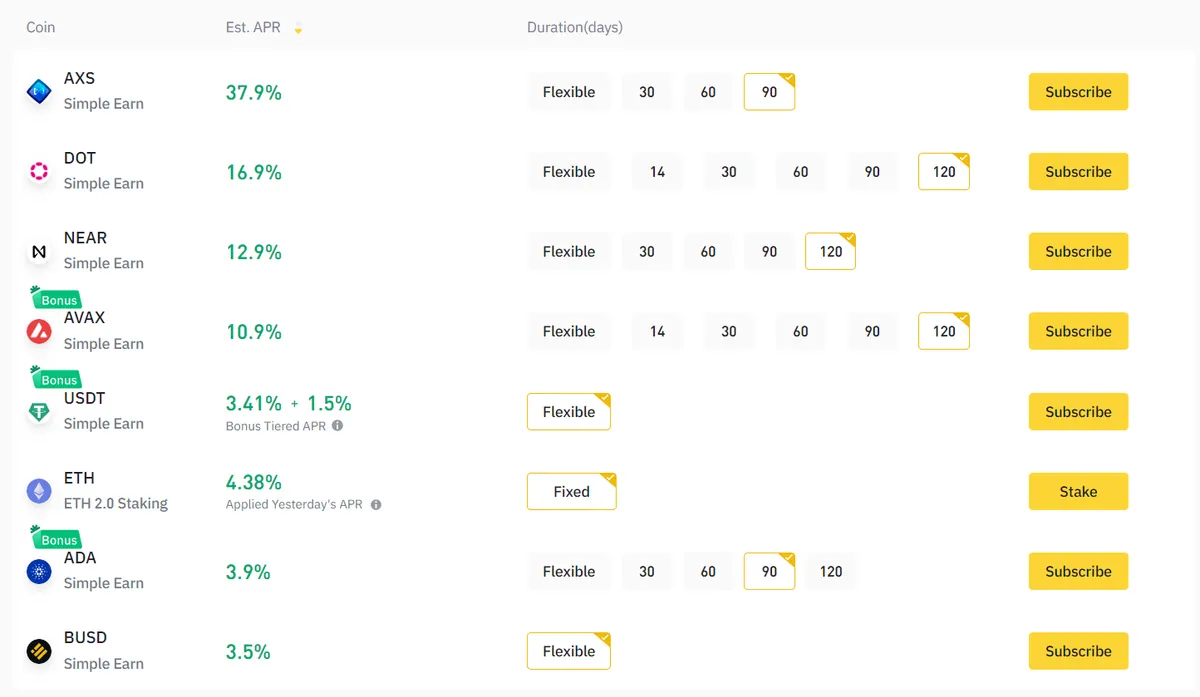Pick 90-day duration for DOT
Image resolution: width=1200 pixels, height=697 pixels.
point(872,172)
